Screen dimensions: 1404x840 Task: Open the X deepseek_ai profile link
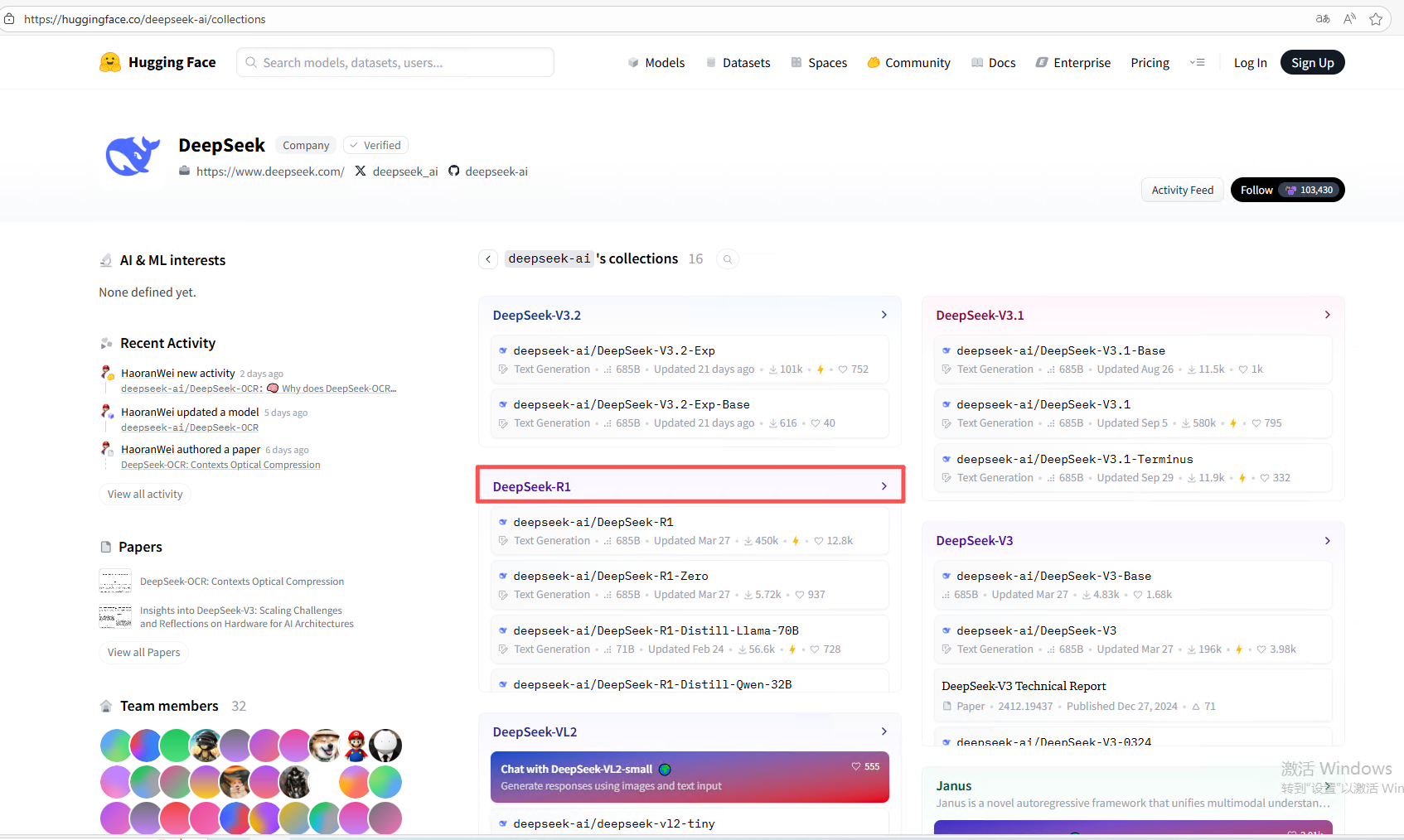pos(396,171)
